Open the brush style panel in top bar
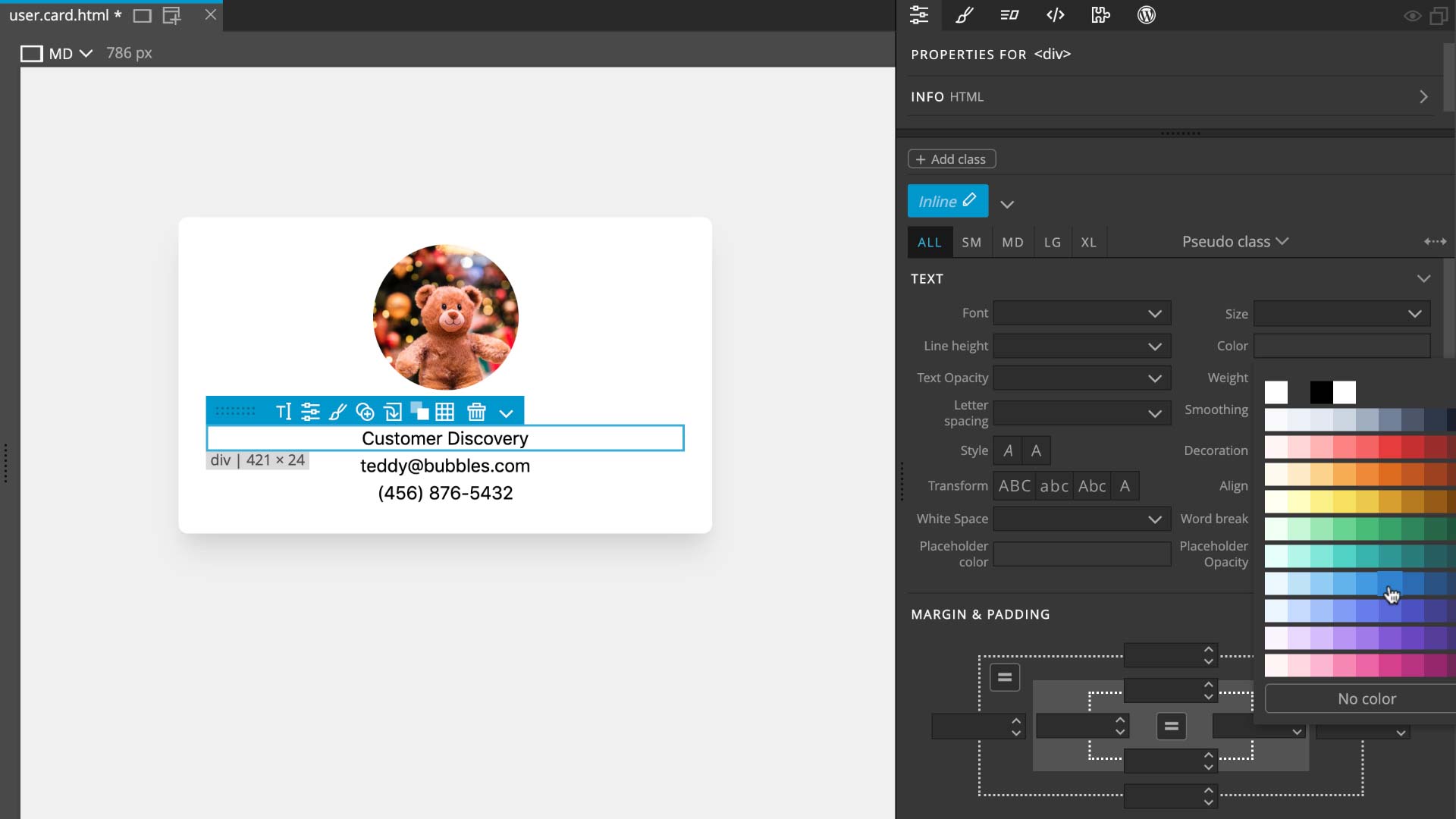 [x=964, y=15]
